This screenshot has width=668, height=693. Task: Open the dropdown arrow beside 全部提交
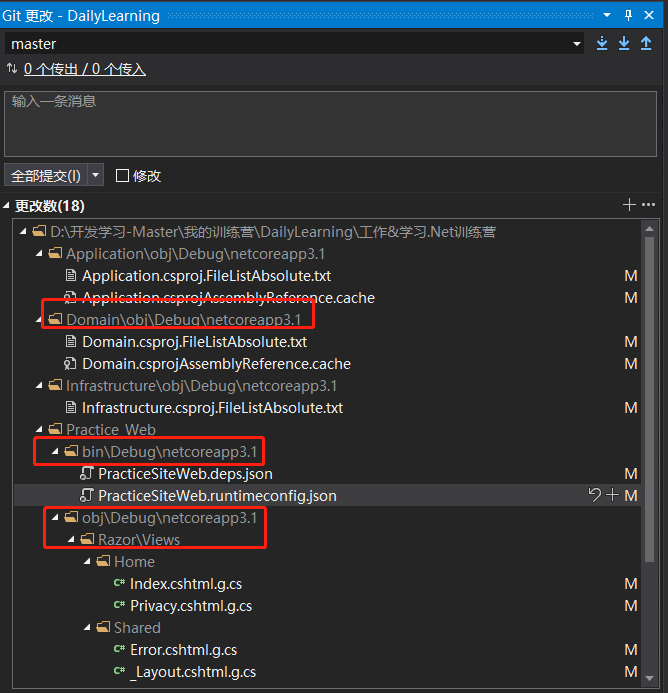(x=95, y=175)
